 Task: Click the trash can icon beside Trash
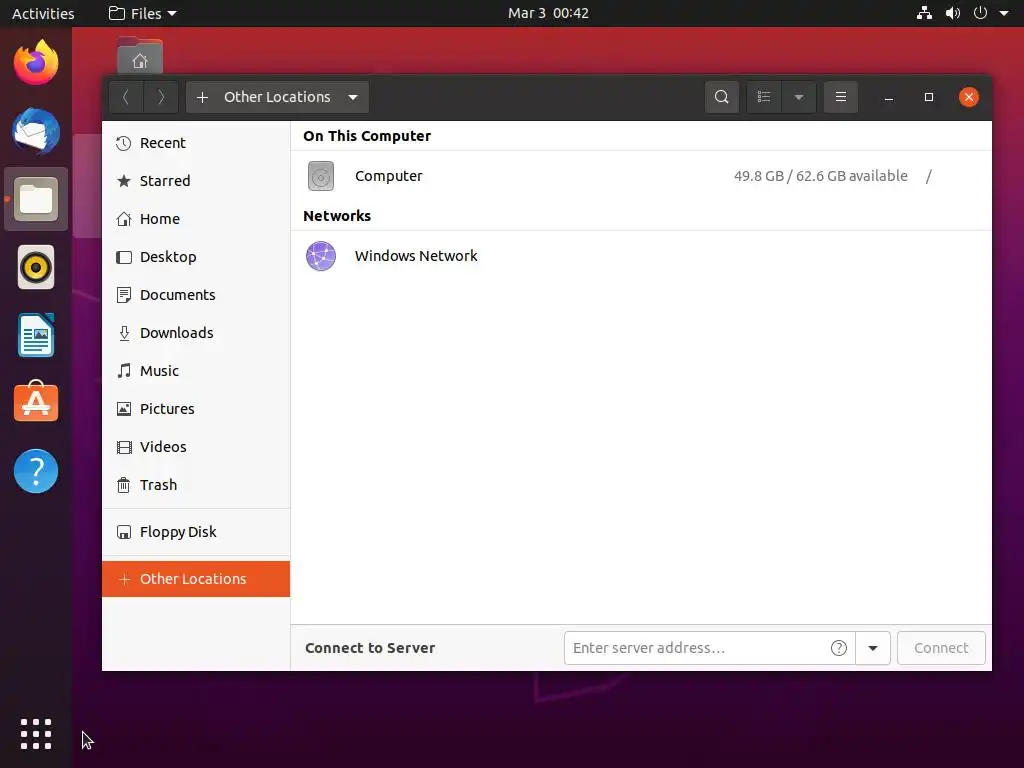pos(123,485)
